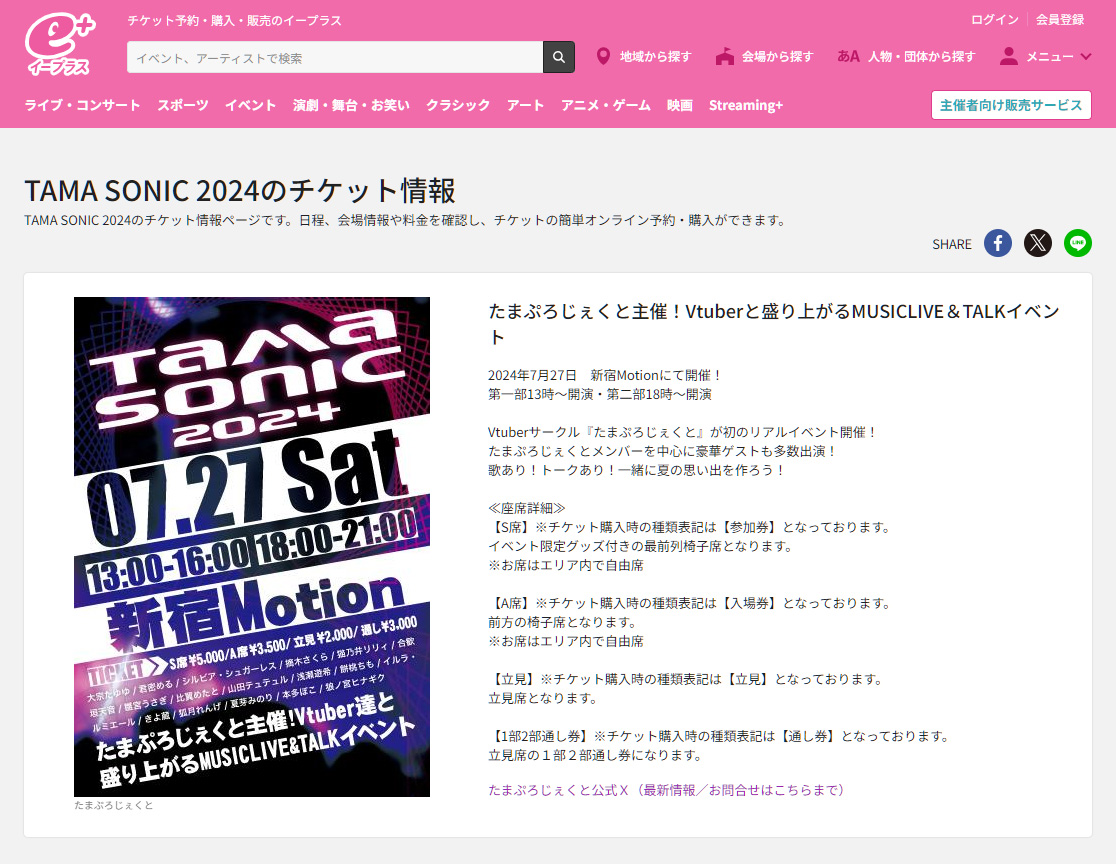Click the 主催者向け販売サービス button
The height and width of the screenshot is (864, 1116).
coord(1010,105)
